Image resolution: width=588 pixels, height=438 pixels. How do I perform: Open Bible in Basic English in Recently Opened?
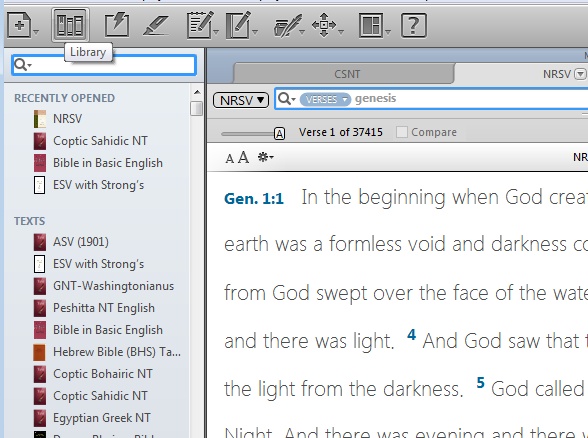pyautogui.click(x=108, y=163)
